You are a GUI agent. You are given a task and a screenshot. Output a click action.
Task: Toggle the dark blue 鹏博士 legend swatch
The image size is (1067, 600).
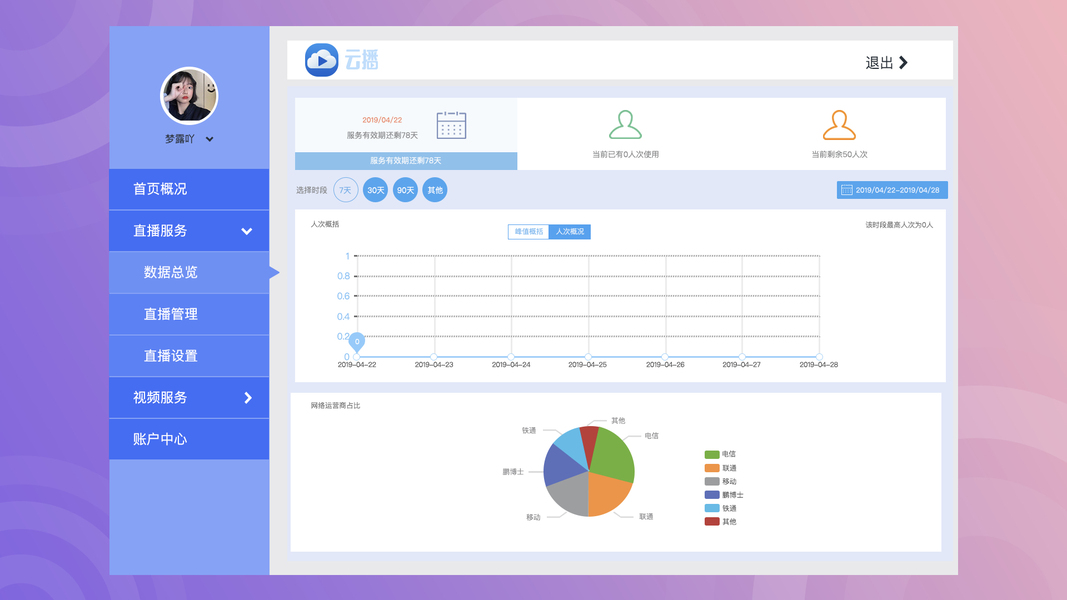pos(712,495)
